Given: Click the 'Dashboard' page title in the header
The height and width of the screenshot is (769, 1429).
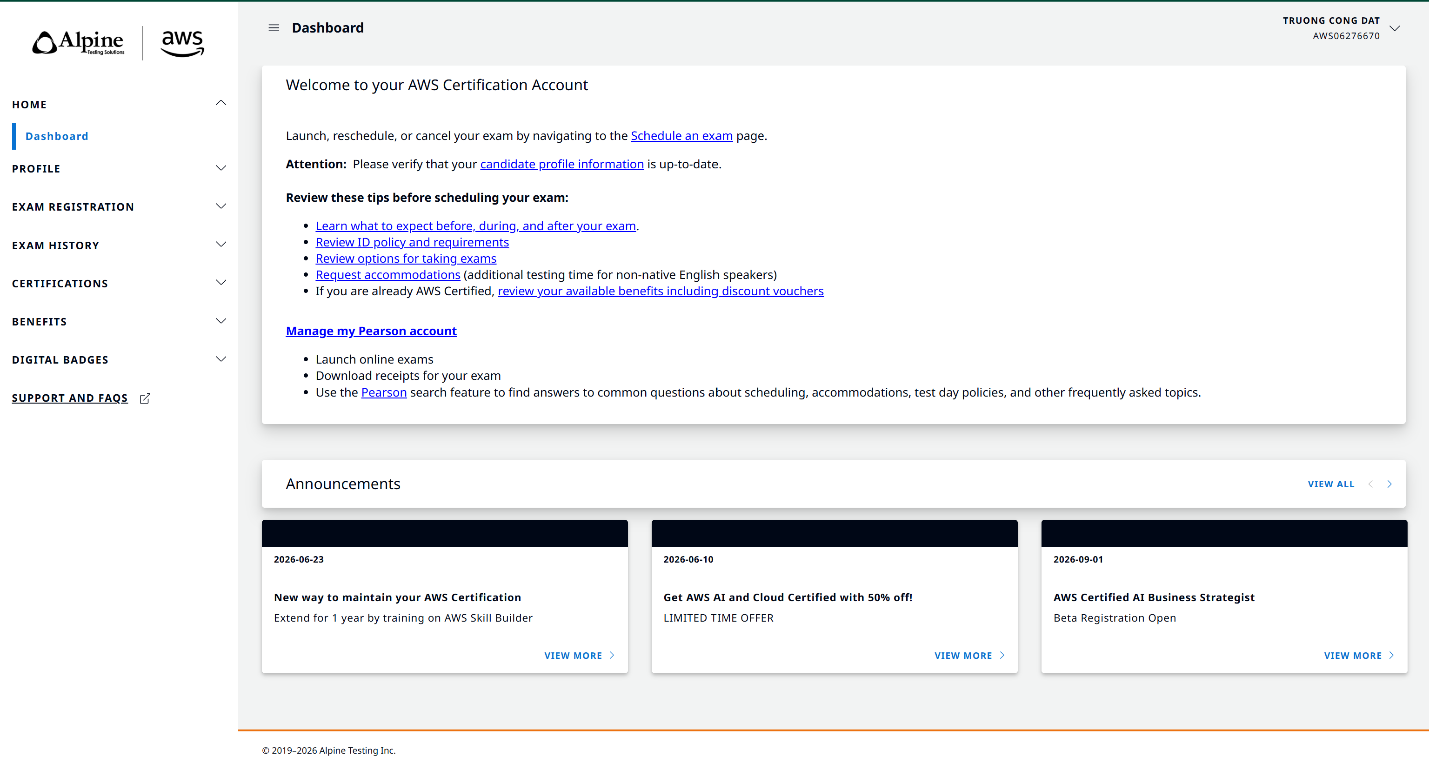Looking at the screenshot, I should tap(328, 28).
